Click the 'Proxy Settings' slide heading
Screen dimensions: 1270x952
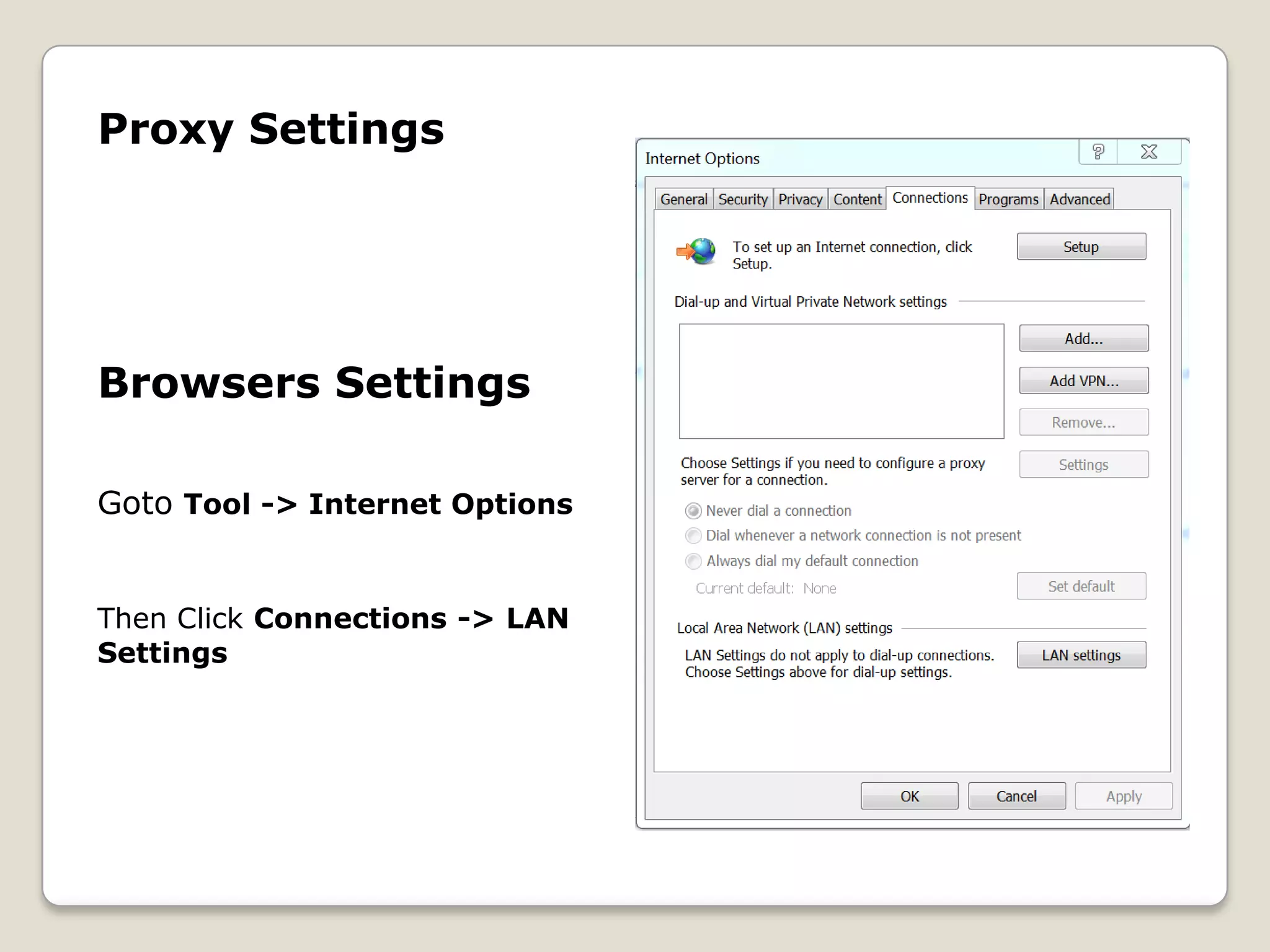click(272, 129)
